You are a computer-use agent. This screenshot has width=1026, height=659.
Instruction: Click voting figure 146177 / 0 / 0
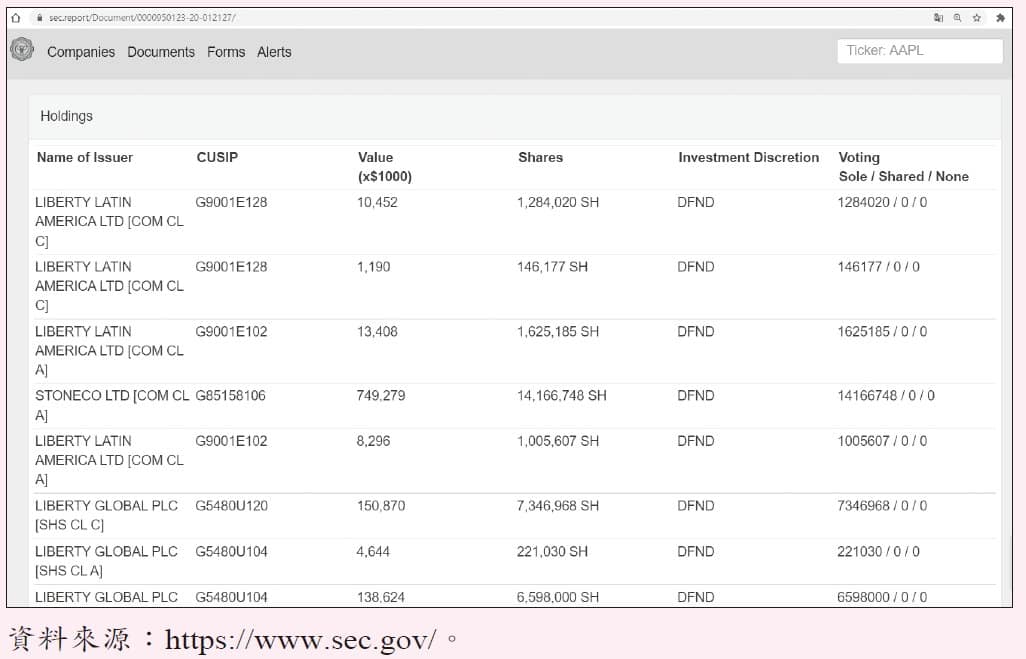tap(879, 267)
